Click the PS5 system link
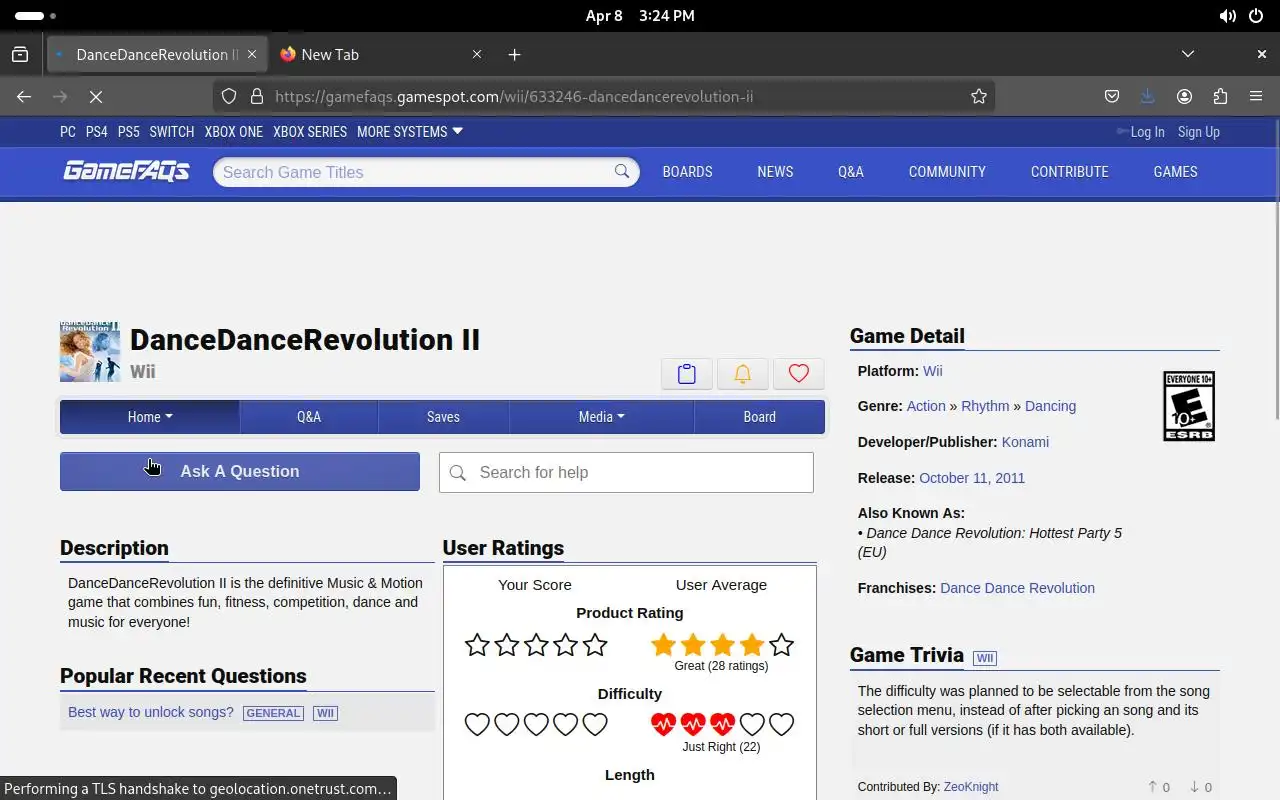 (x=128, y=131)
